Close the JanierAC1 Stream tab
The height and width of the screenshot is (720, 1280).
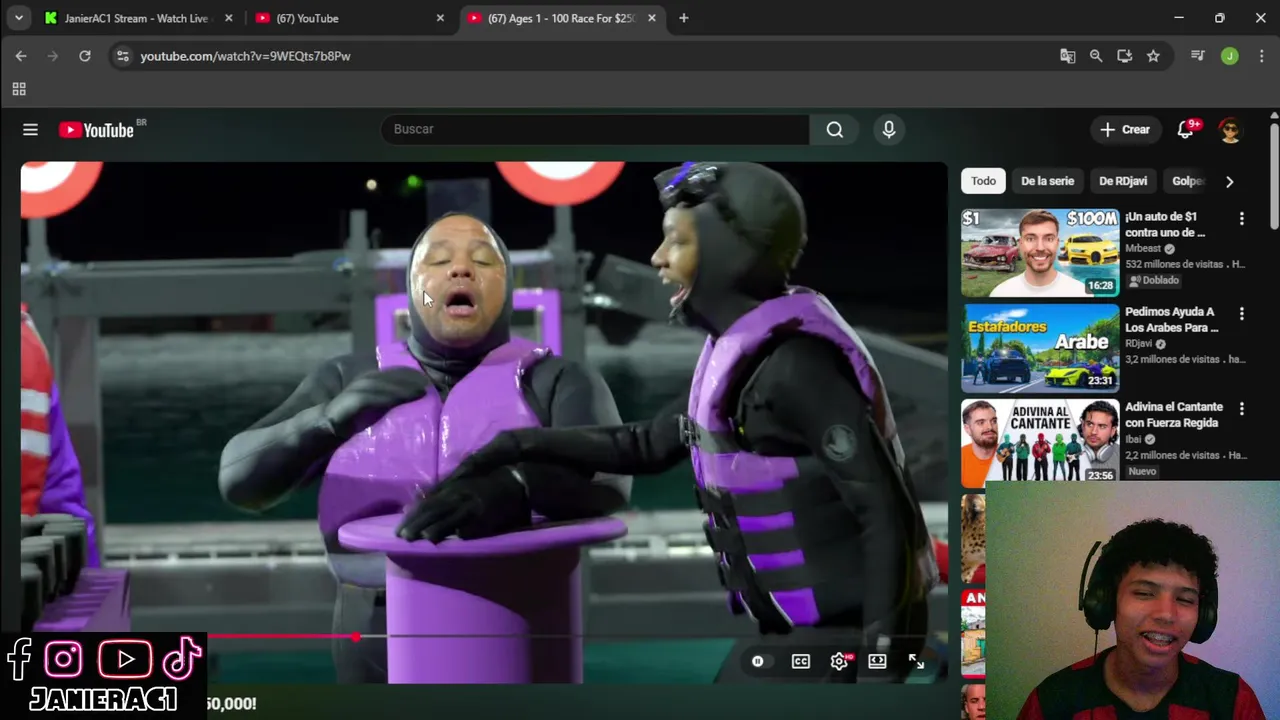(229, 18)
